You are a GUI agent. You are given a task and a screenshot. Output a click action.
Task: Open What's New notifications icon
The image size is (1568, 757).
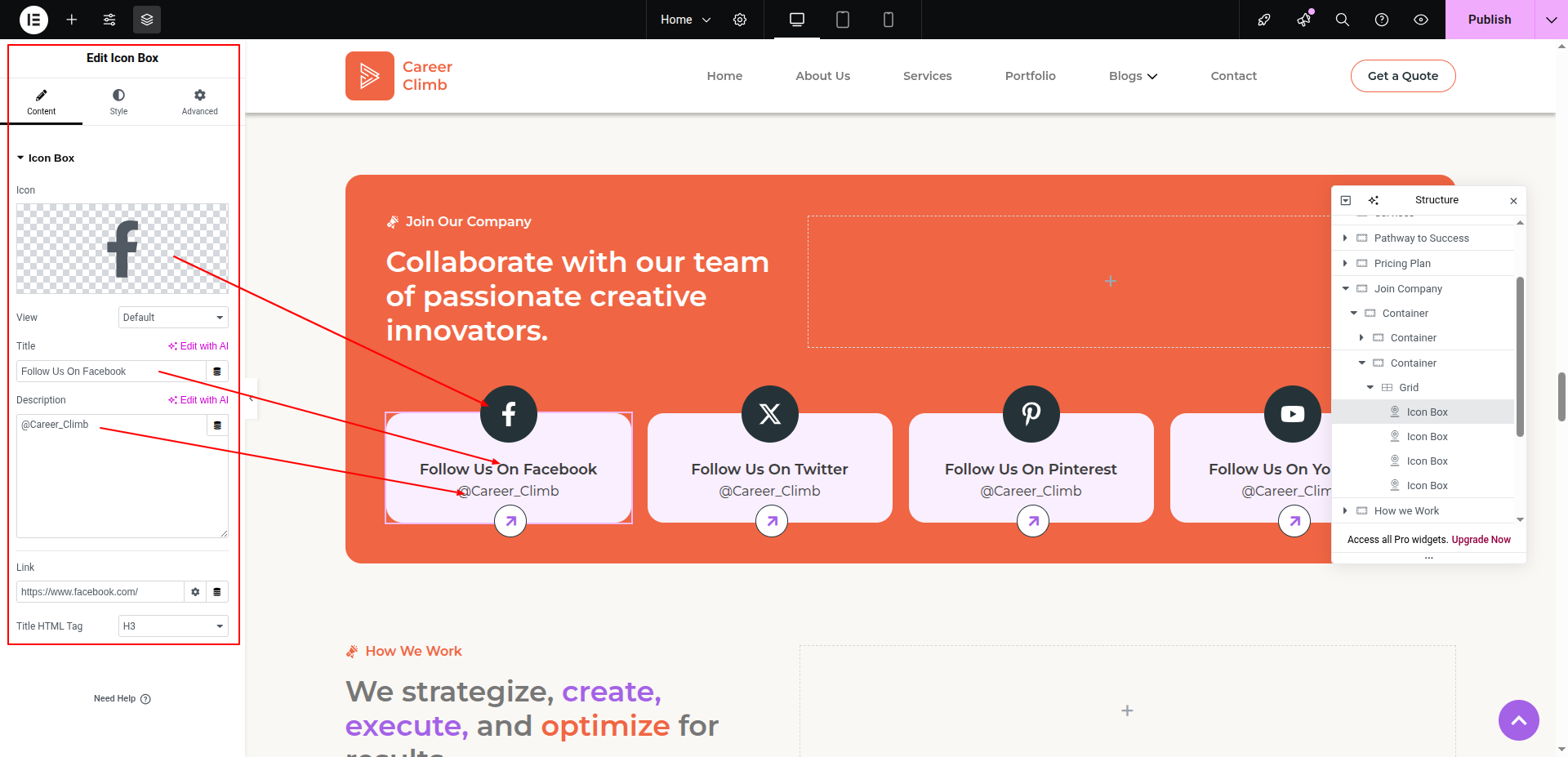tap(1303, 20)
